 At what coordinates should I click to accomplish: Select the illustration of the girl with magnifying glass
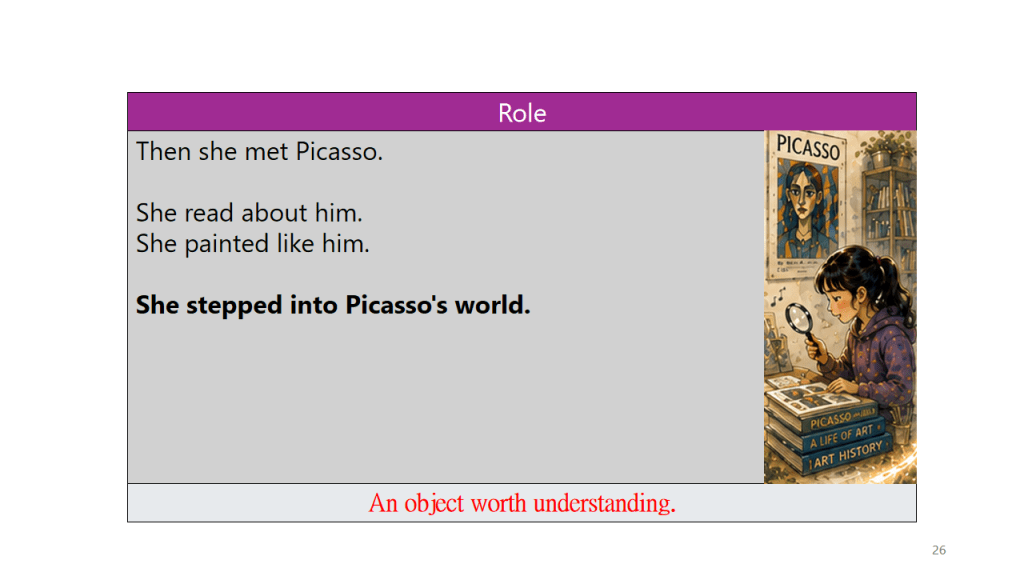point(840,307)
